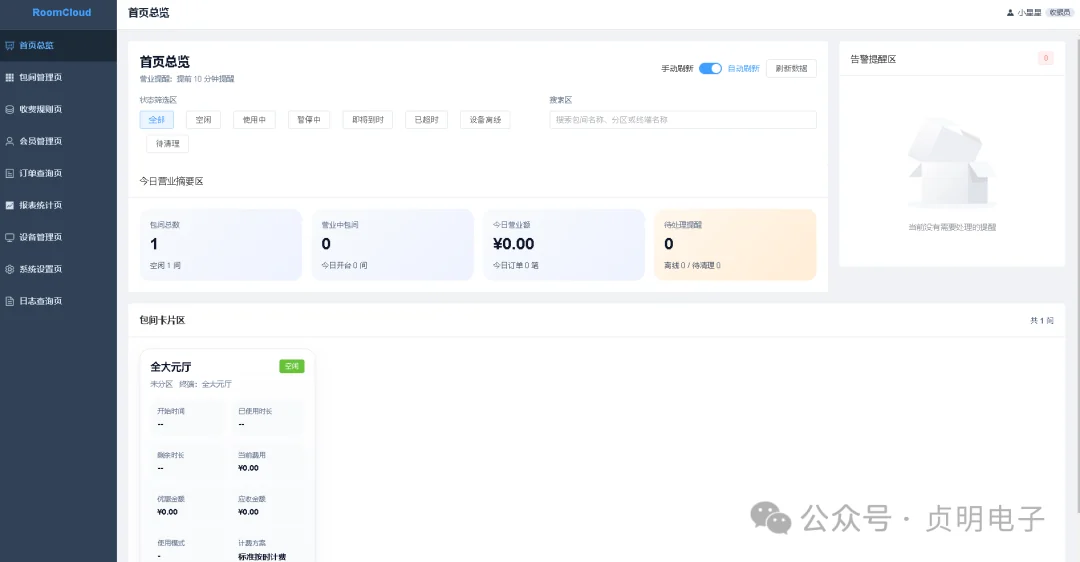The image size is (1080, 562).
Task: Click the 营业提醒 10 分钟 subtitle
Action: pos(187,79)
